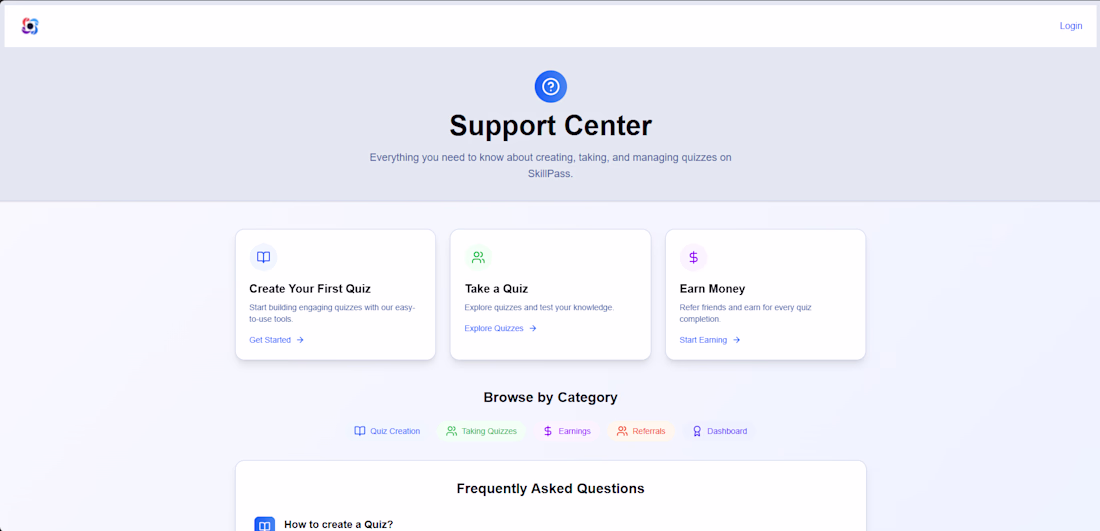Click the arrow next to Start Earning
Viewport: 1100px width, 531px height.
click(737, 340)
